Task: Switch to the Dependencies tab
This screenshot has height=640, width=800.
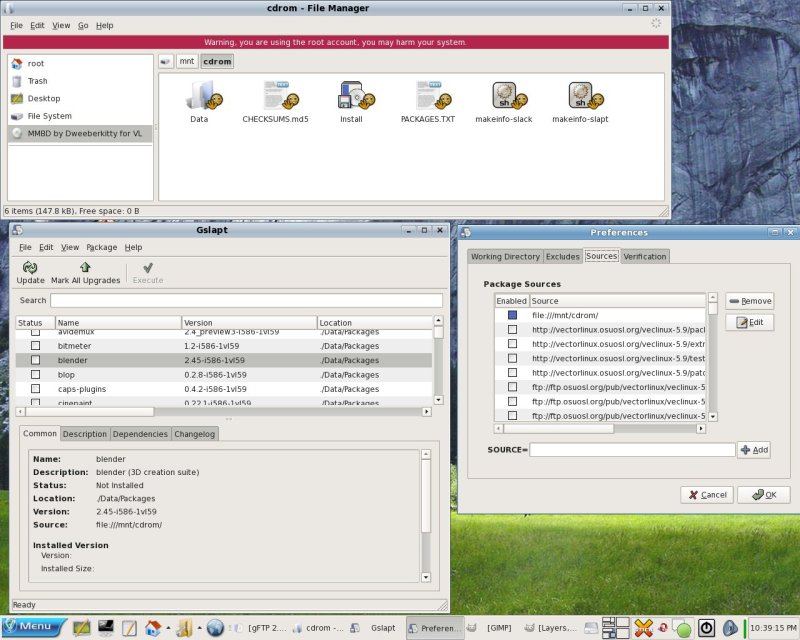Action: click(x=140, y=434)
